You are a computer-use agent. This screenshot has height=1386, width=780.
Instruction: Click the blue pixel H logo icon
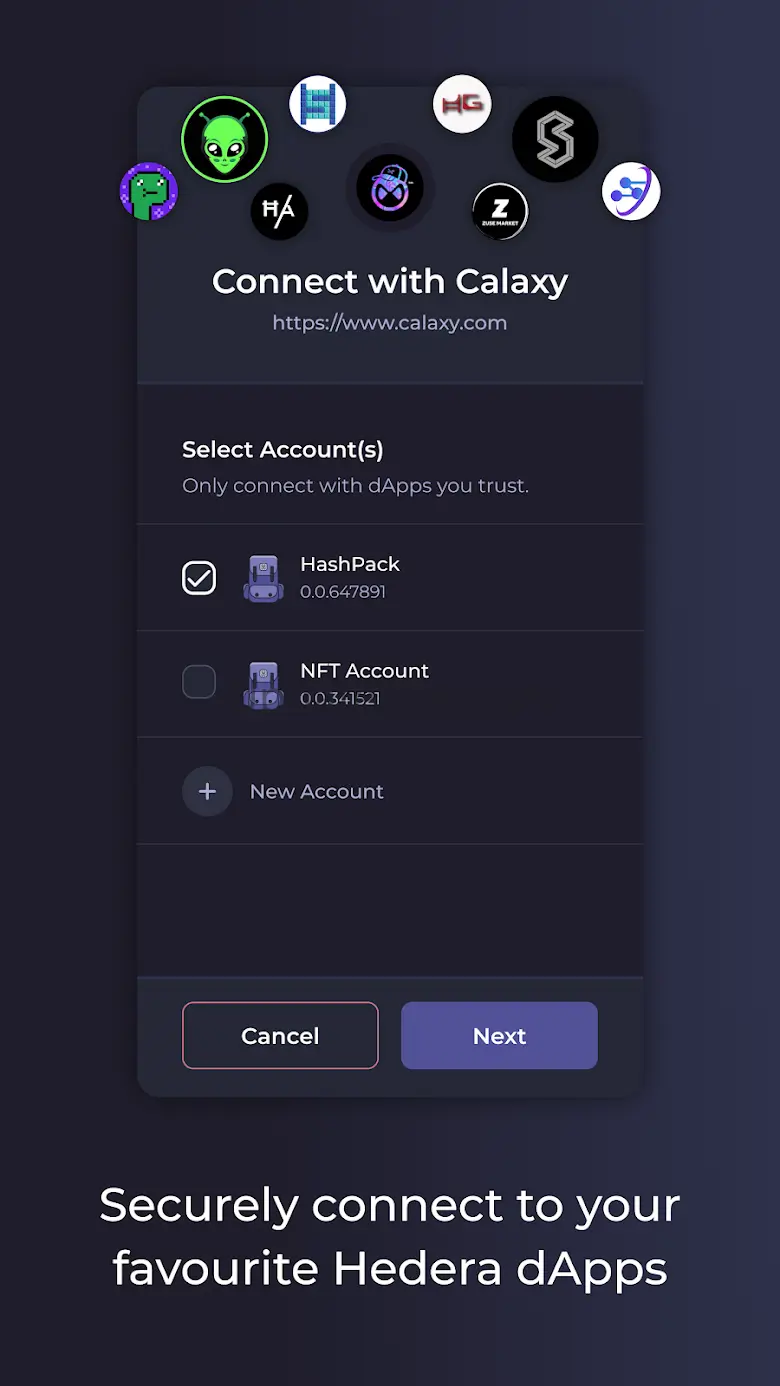(317, 104)
